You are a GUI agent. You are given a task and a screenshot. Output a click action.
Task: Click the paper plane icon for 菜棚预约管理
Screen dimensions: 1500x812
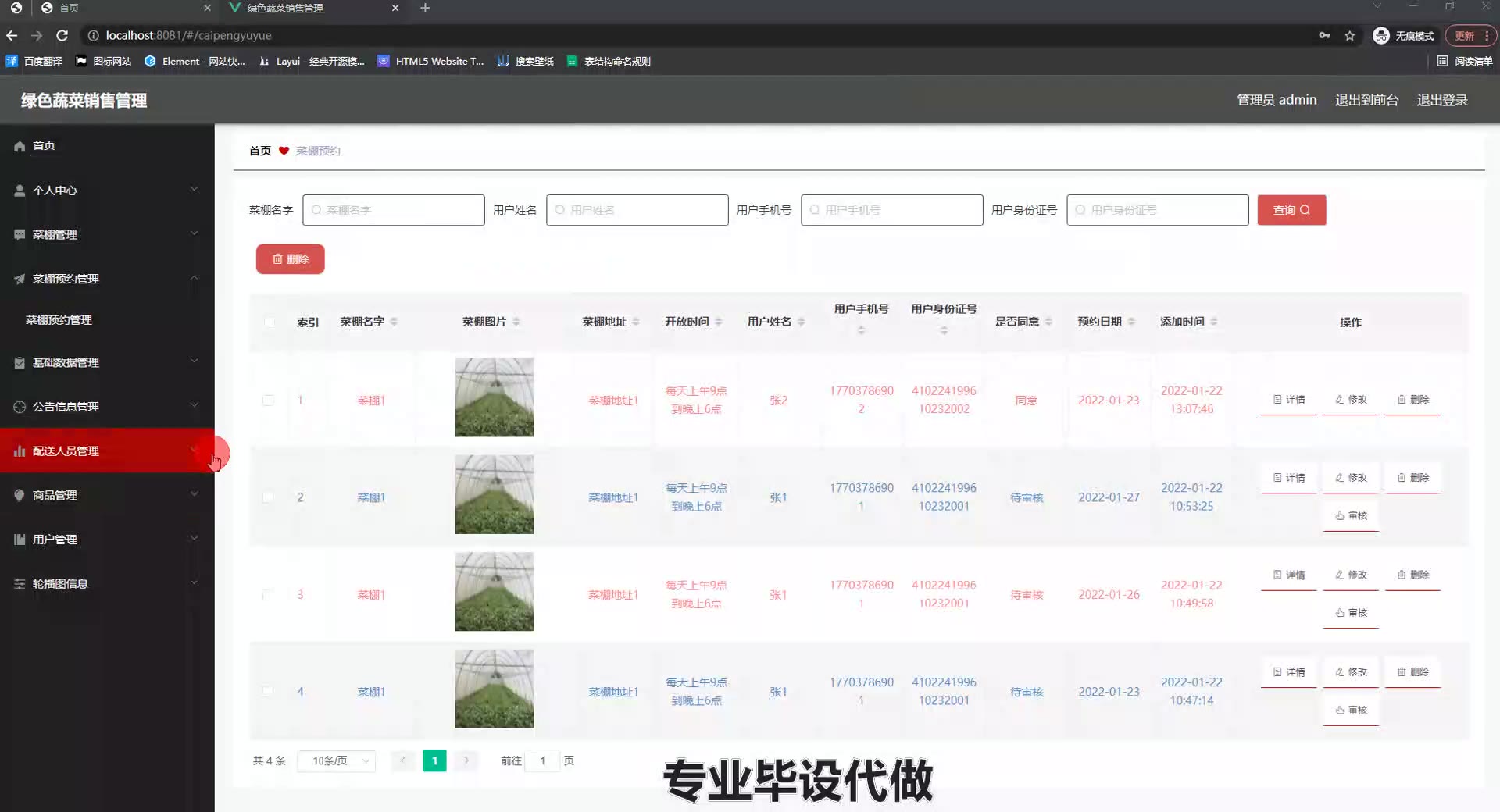tap(20, 279)
